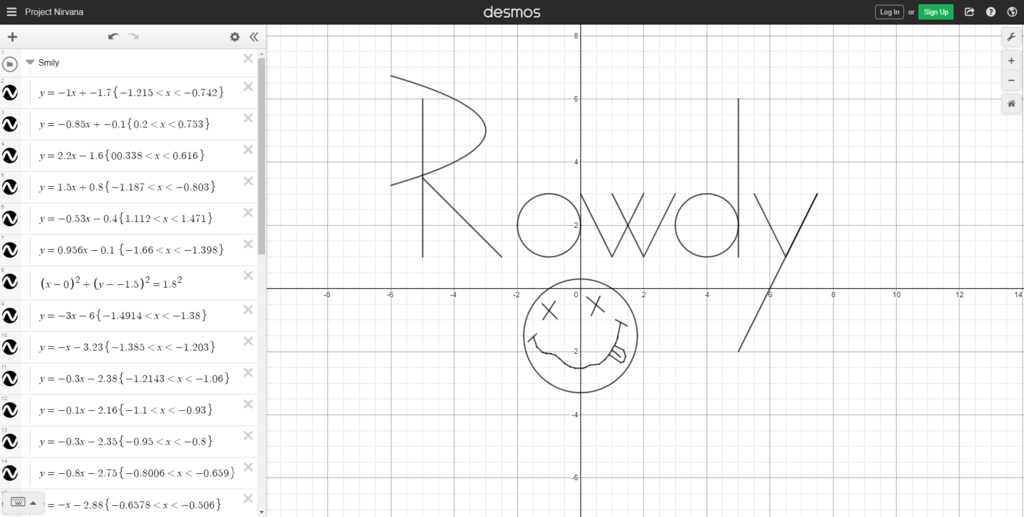Viewport: 1024px width, 517px height.
Task: Delete the Smily folder
Action: pos(248,59)
